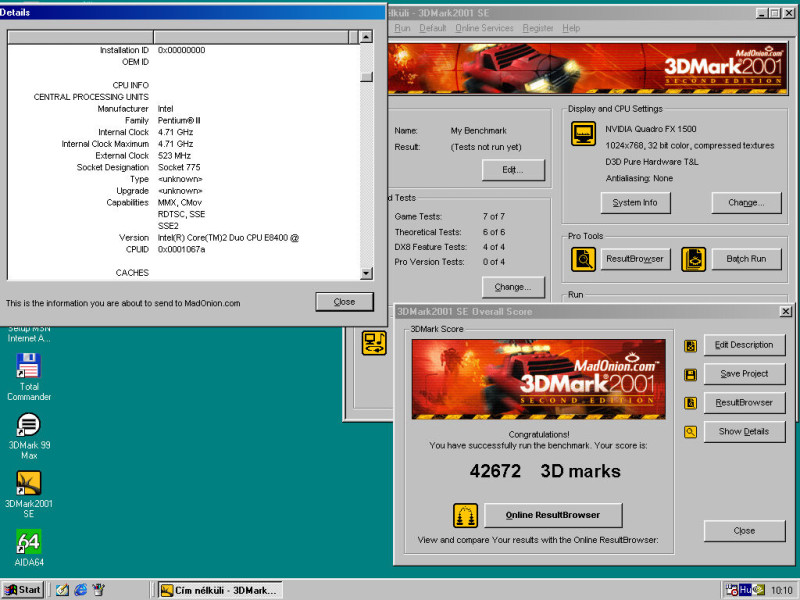The height and width of the screenshot is (600, 800).
Task: Click the Save Project button
Action: click(744, 374)
